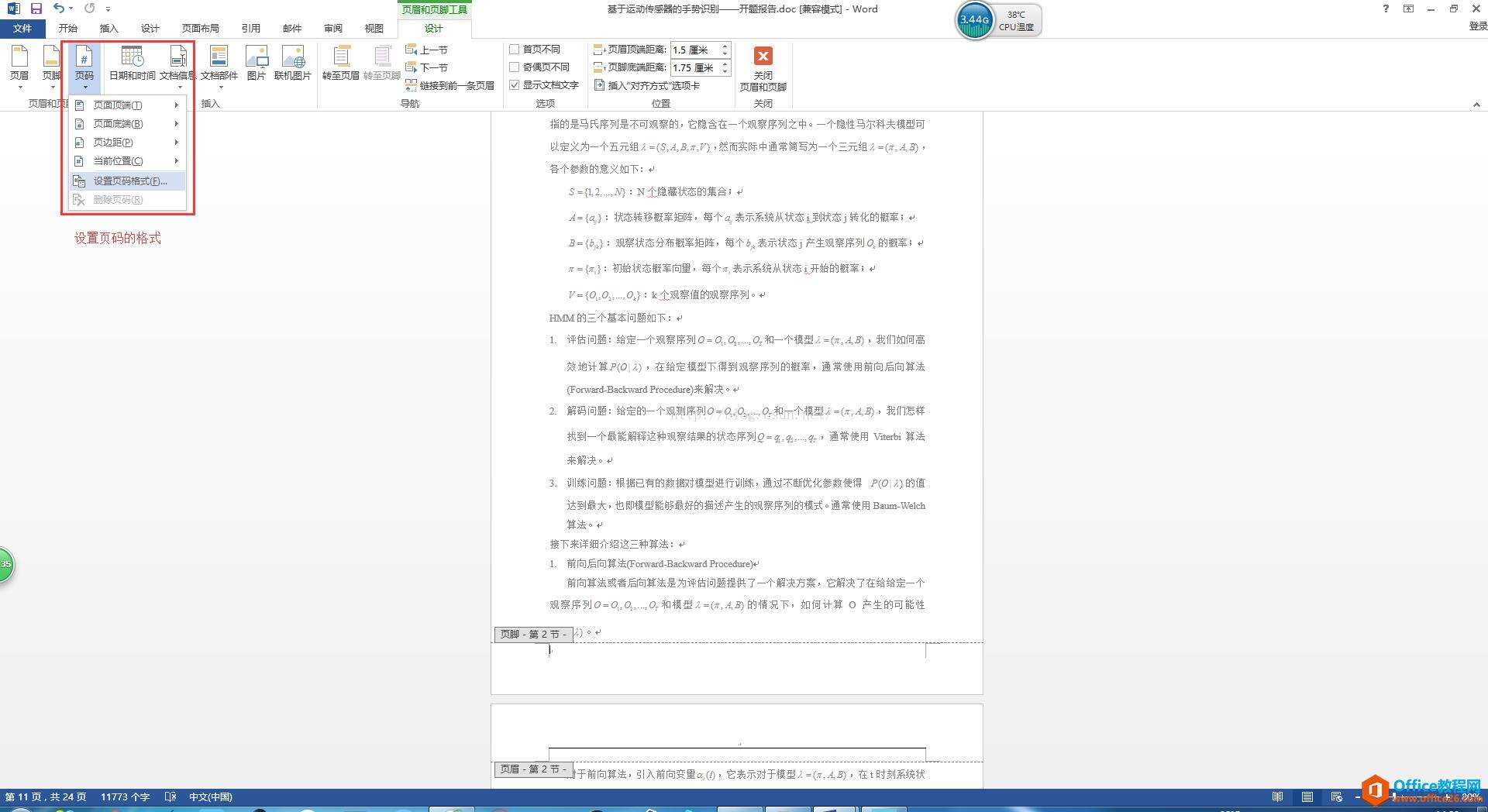Click the green 35 floating badge
Viewport: 1488px width, 812px height.
click(5, 564)
